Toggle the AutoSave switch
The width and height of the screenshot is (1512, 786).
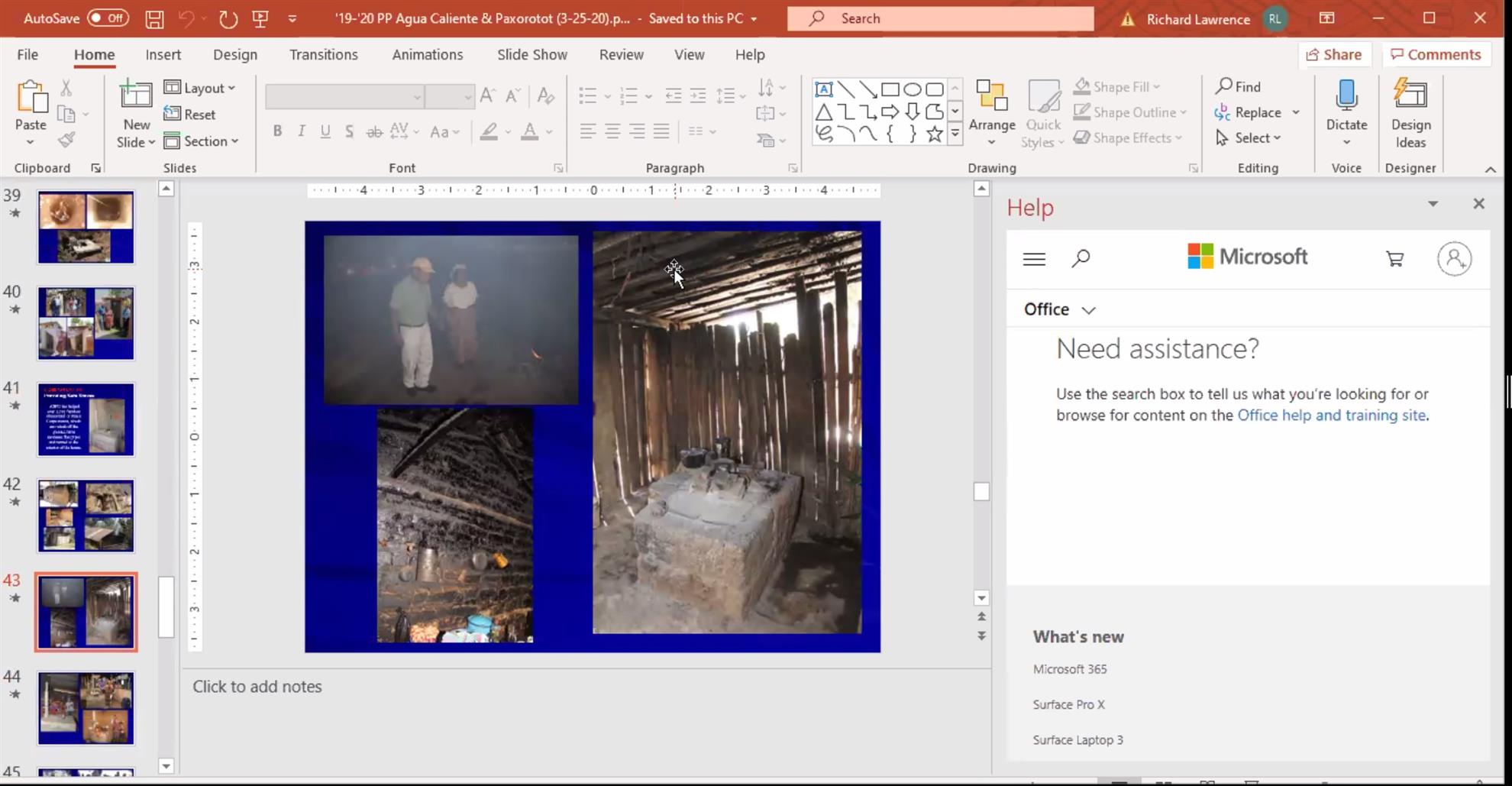pyautogui.click(x=108, y=18)
